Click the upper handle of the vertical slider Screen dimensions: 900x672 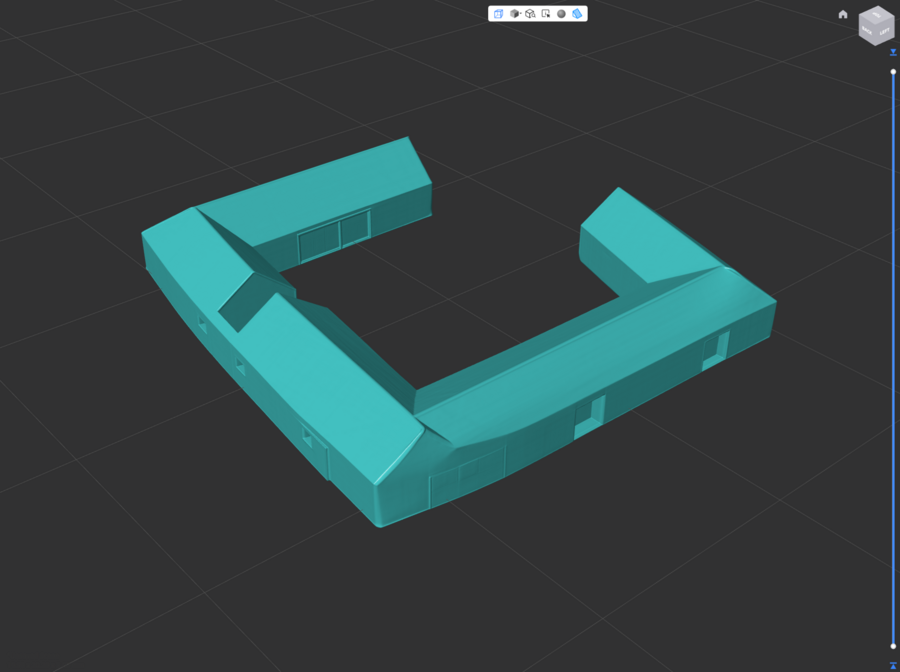(x=893, y=72)
